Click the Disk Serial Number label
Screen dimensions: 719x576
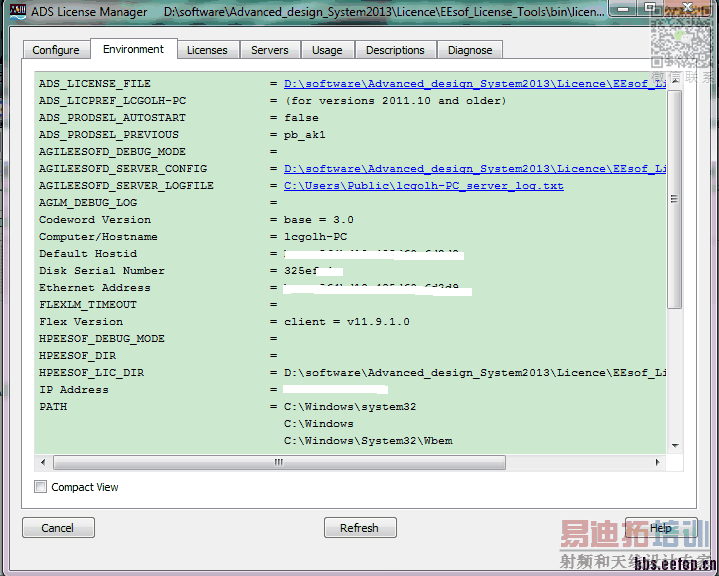(102, 271)
